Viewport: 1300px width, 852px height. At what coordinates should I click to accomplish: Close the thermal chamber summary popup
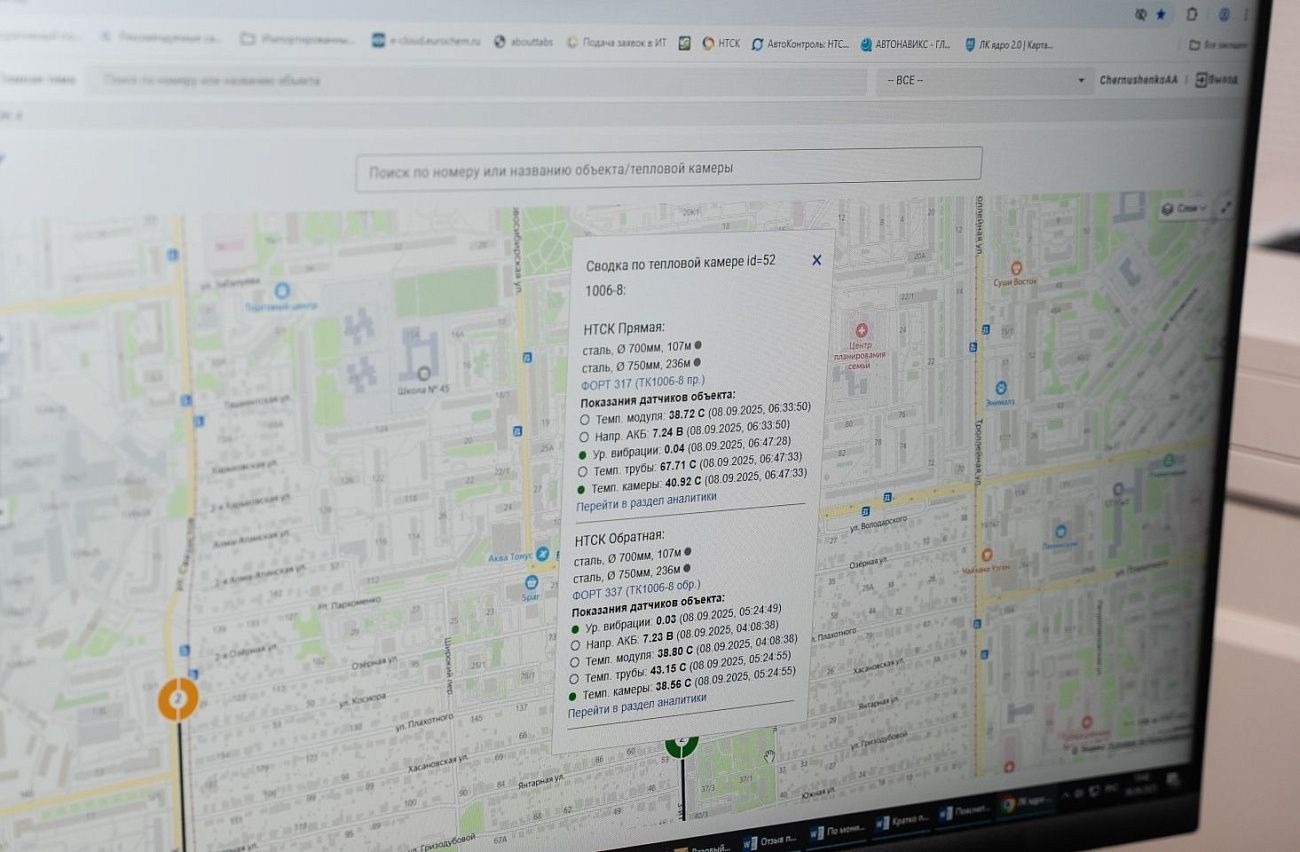pyautogui.click(x=816, y=260)
